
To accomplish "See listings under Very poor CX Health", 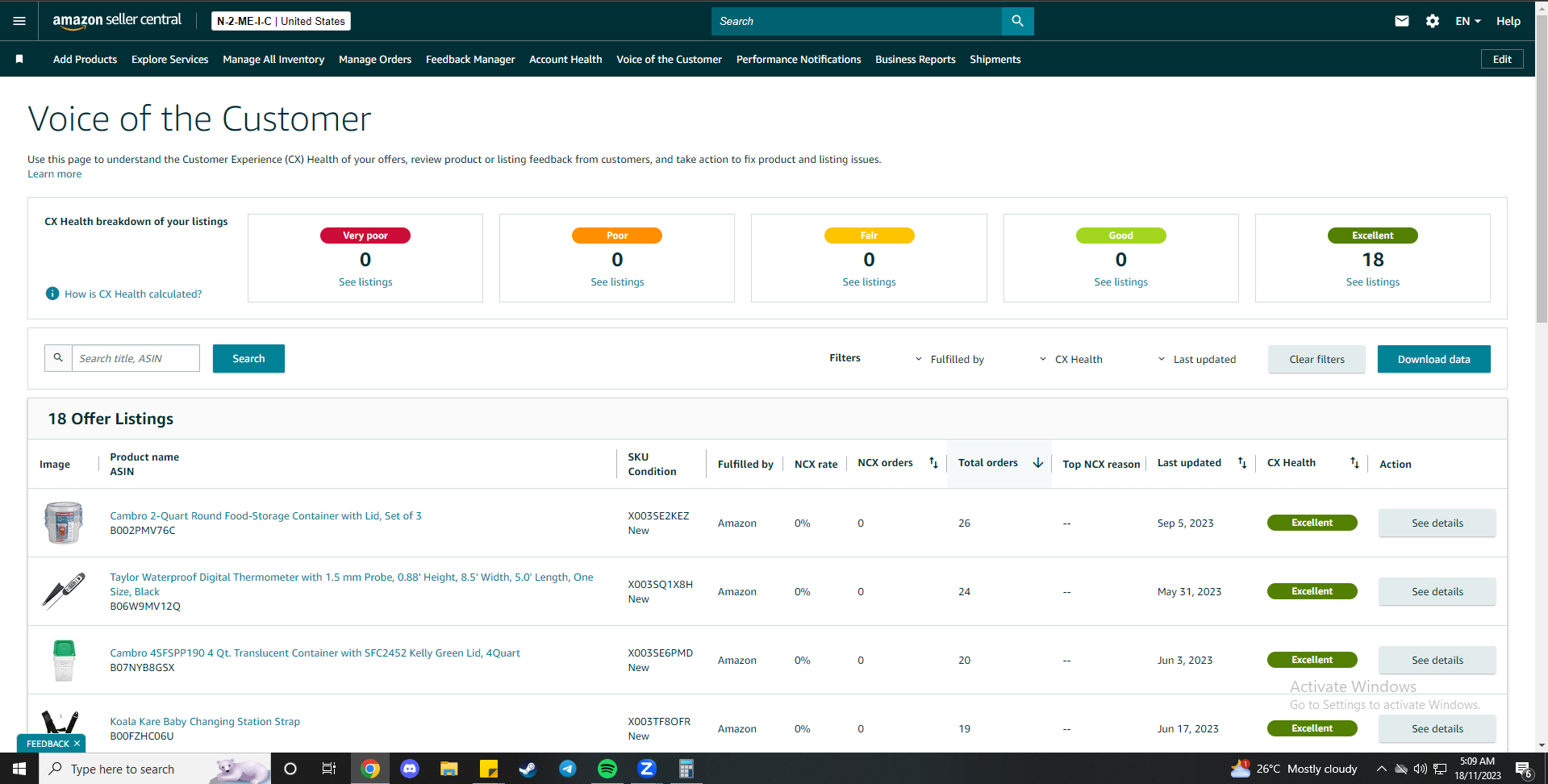I will [x=365, y=282].
